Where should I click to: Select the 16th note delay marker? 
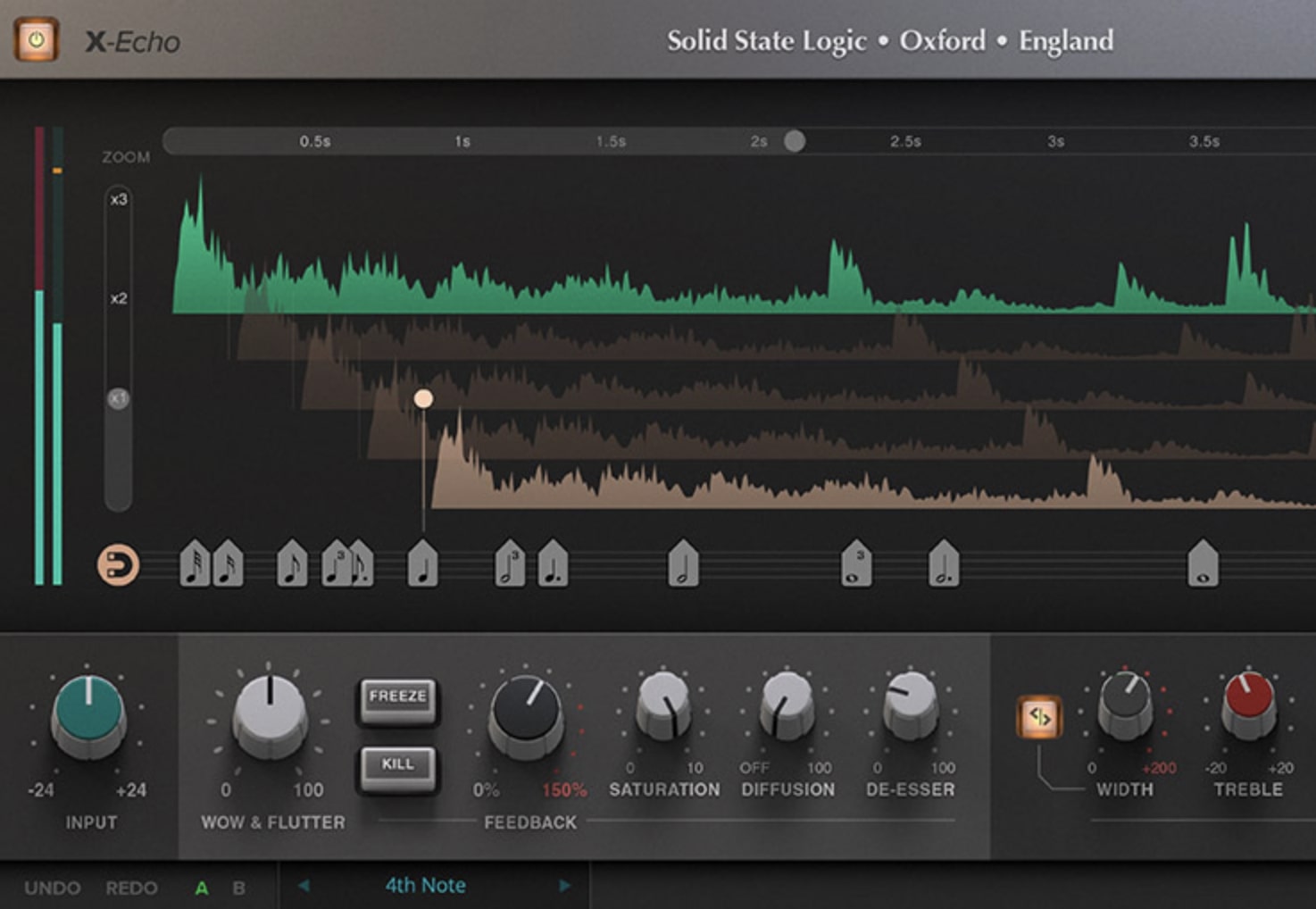228,563
